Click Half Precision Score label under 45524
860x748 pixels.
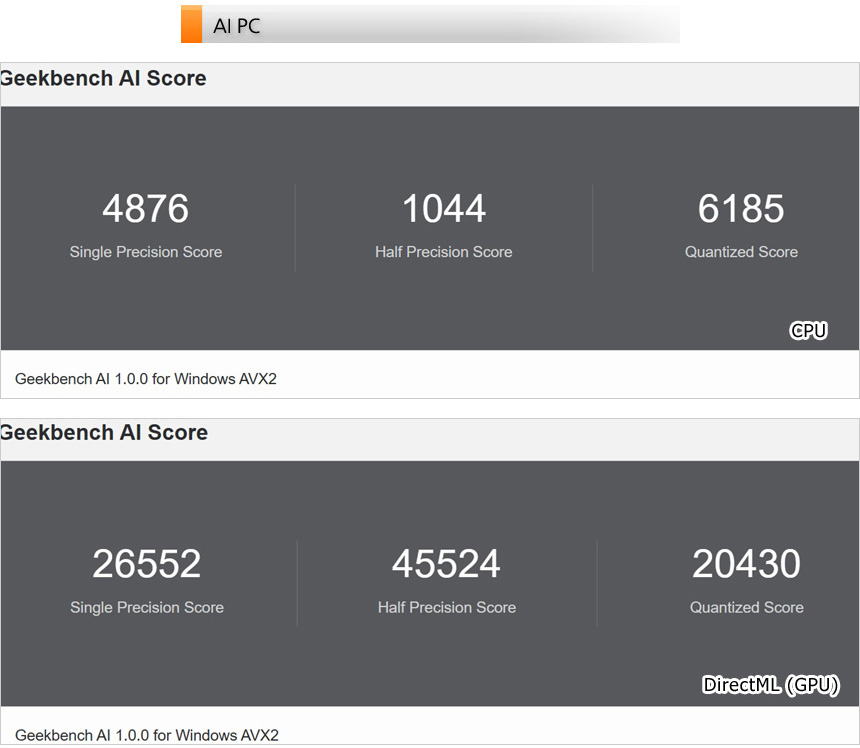pyautogui.click(x=447, y=607)
